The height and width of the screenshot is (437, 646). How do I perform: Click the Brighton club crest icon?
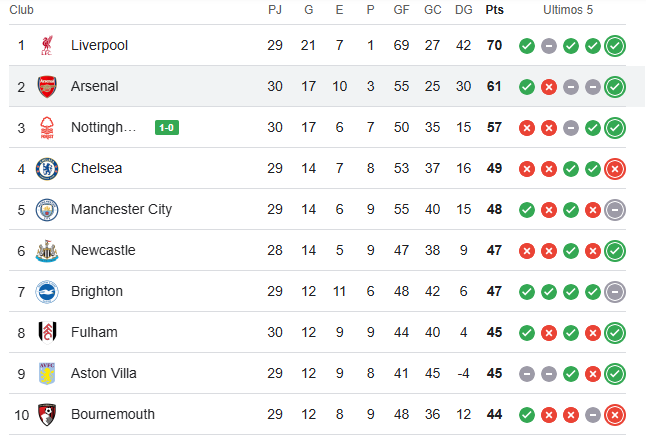tap(47, 291)
